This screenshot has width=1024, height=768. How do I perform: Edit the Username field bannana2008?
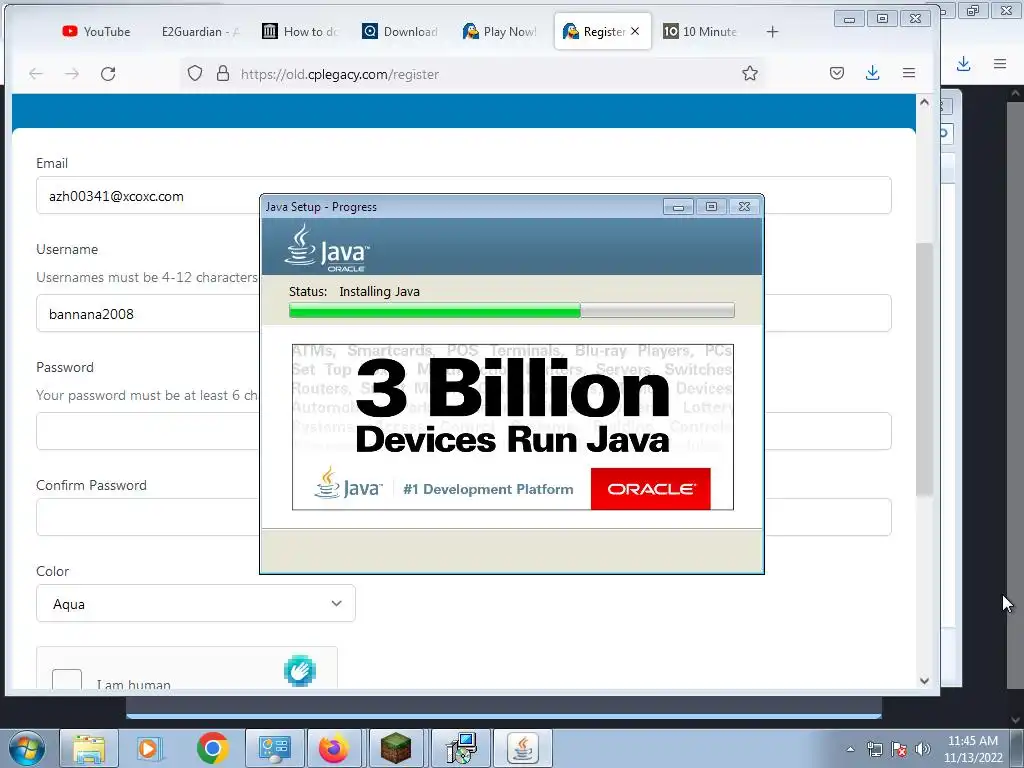click(x=464, y=313)
